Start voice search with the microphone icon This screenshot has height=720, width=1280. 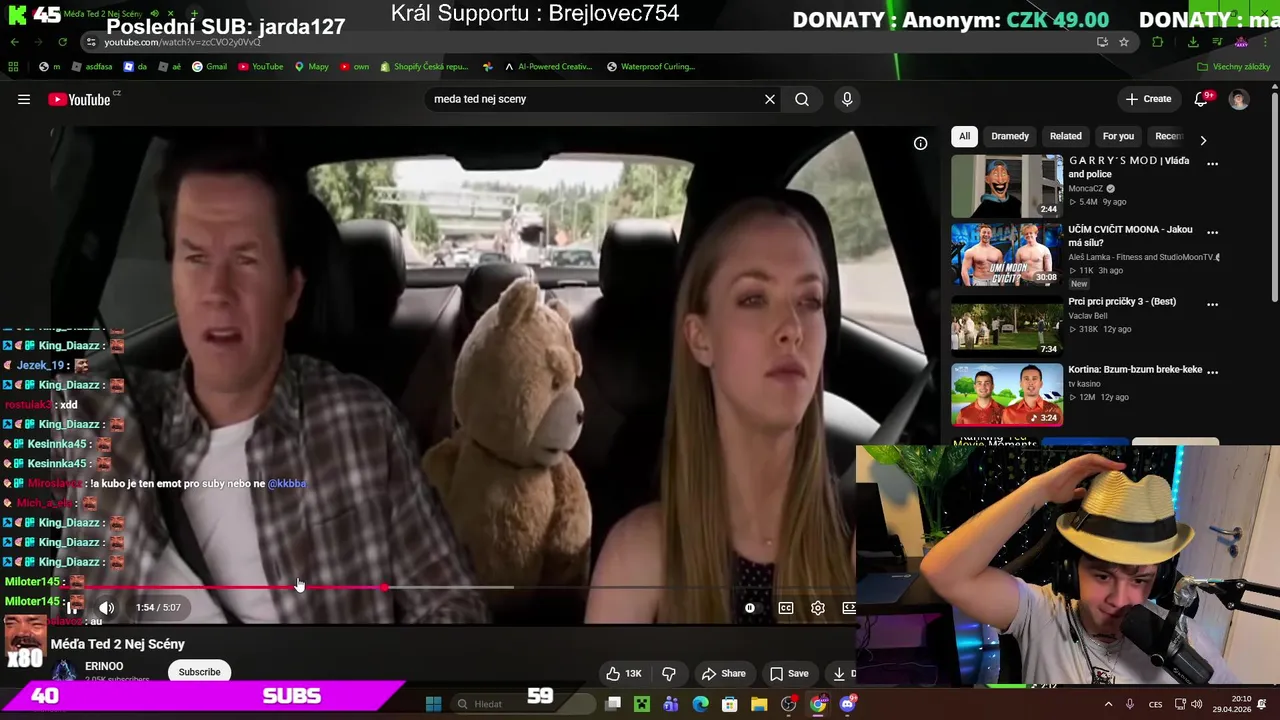pos(847,99)
